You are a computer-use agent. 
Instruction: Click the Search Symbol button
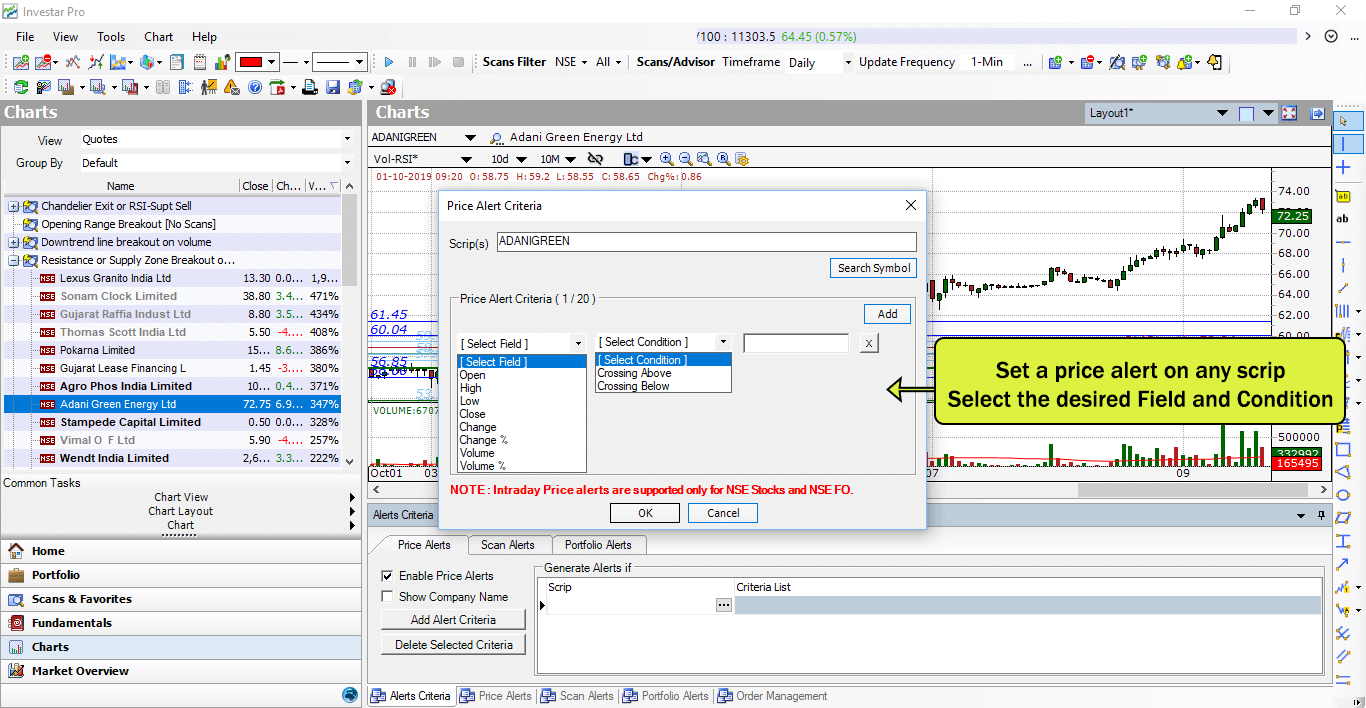[873, 268]
